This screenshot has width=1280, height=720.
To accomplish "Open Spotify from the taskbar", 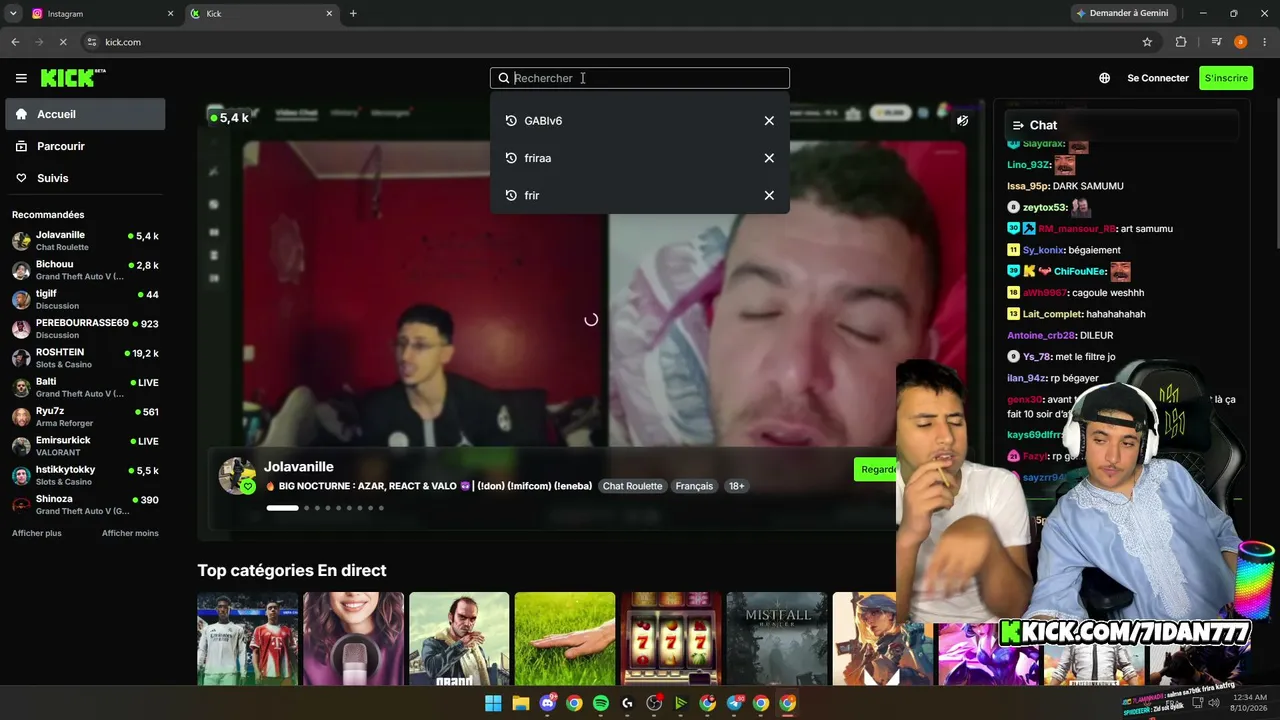I will click(601, 703).
